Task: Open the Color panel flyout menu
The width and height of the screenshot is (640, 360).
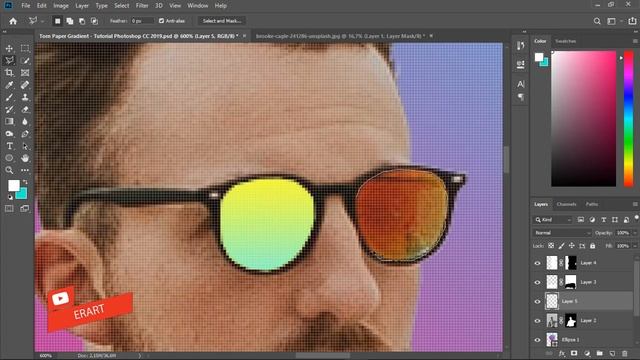Action: click(635, 41)
